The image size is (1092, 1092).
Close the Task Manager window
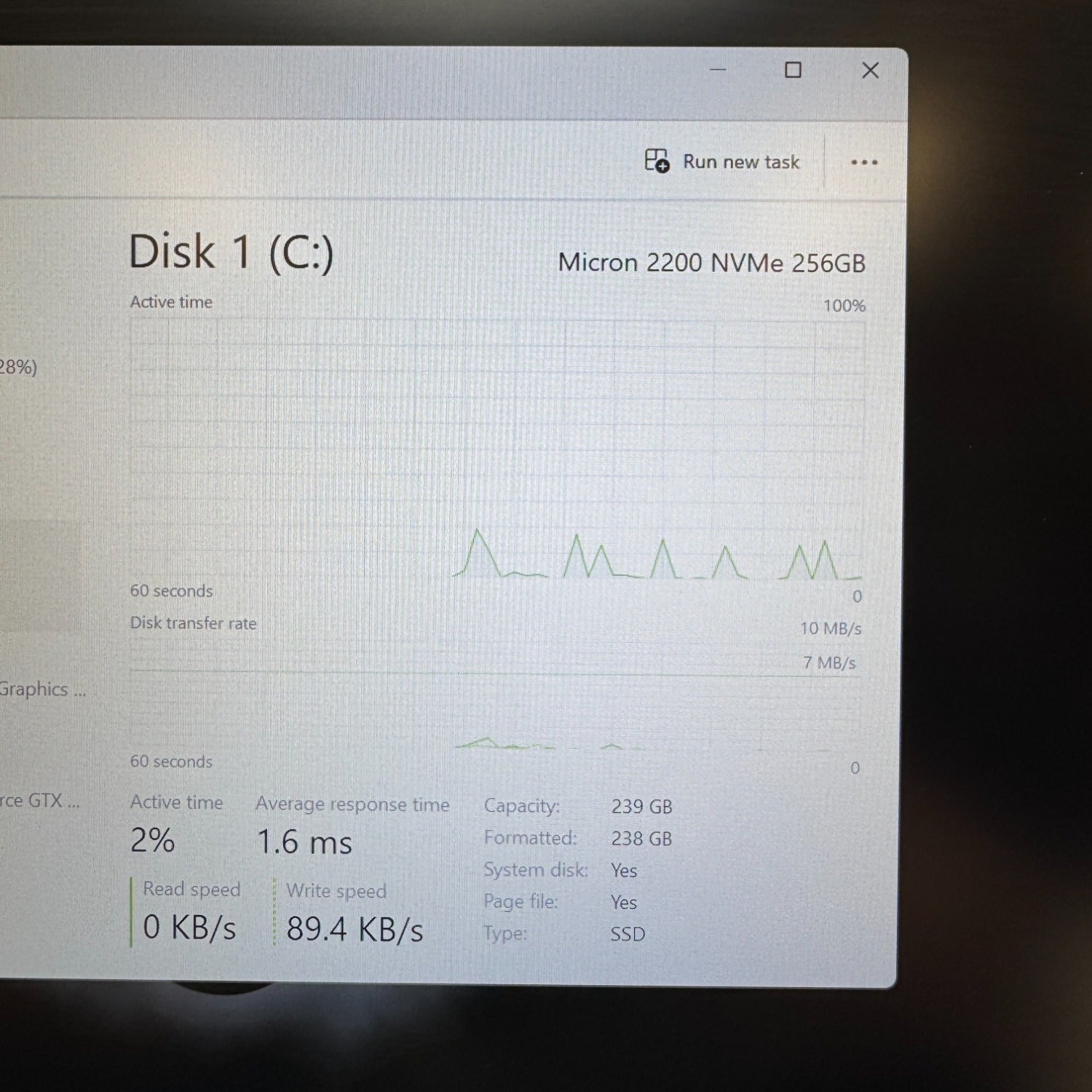(870, 71)
